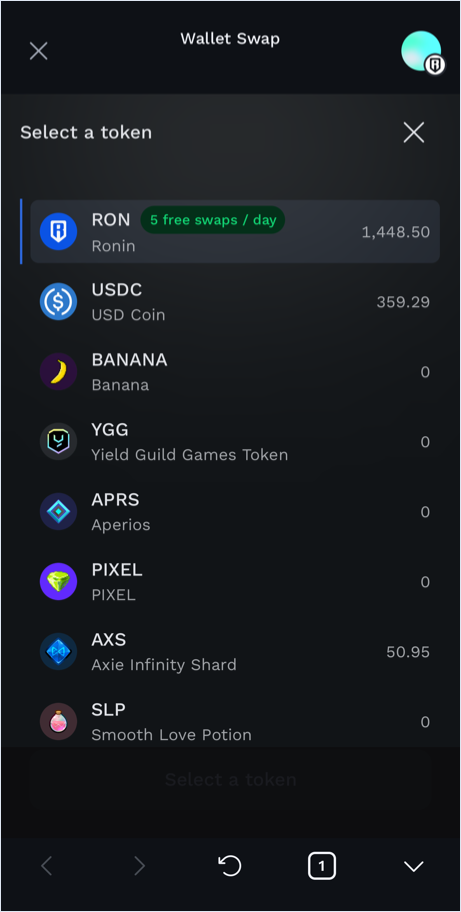Click the dimmed Select a token button
The width and height of the screenshot is (461, 912).
[x=230, y=779]
